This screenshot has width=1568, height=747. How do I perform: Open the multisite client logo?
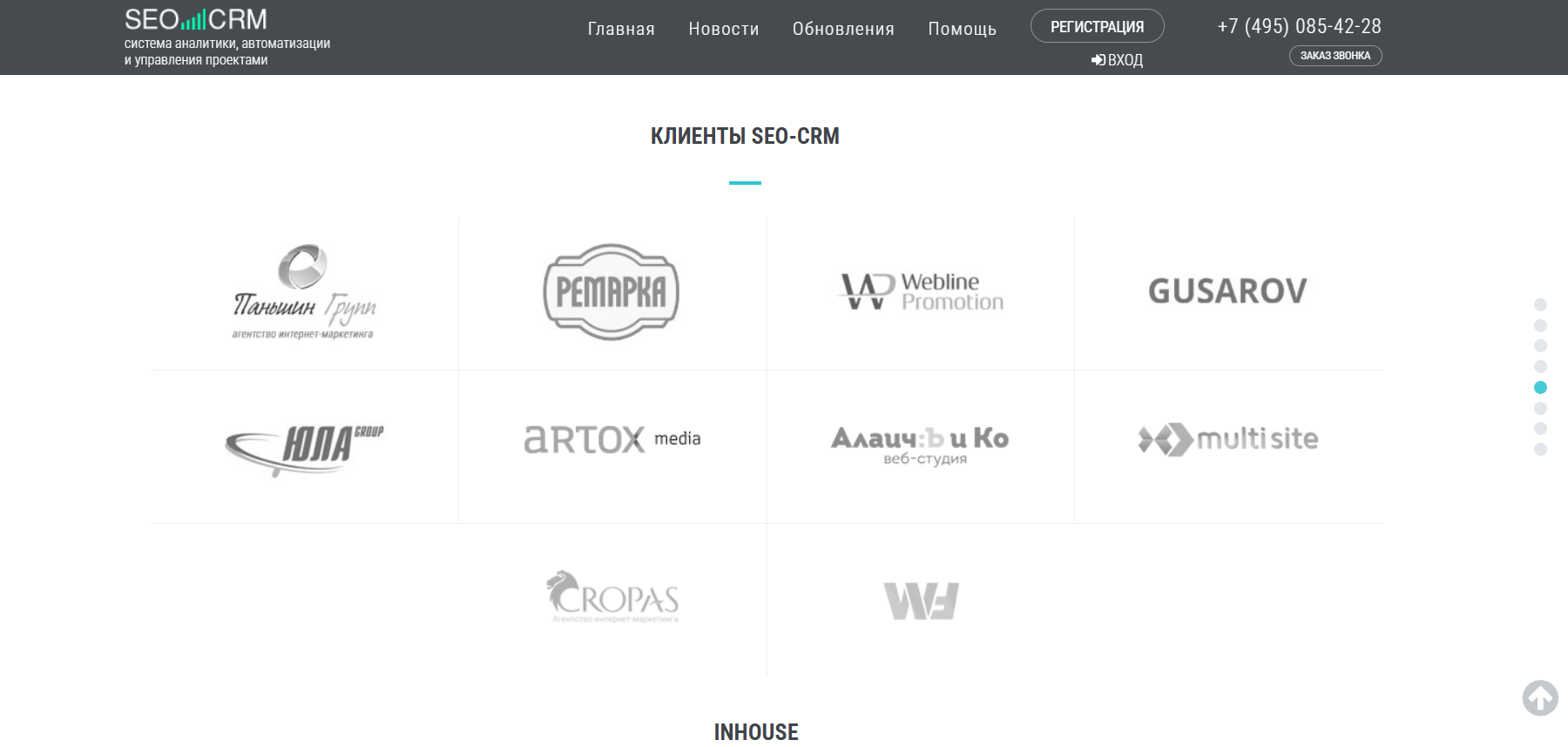click(1227, 439)
